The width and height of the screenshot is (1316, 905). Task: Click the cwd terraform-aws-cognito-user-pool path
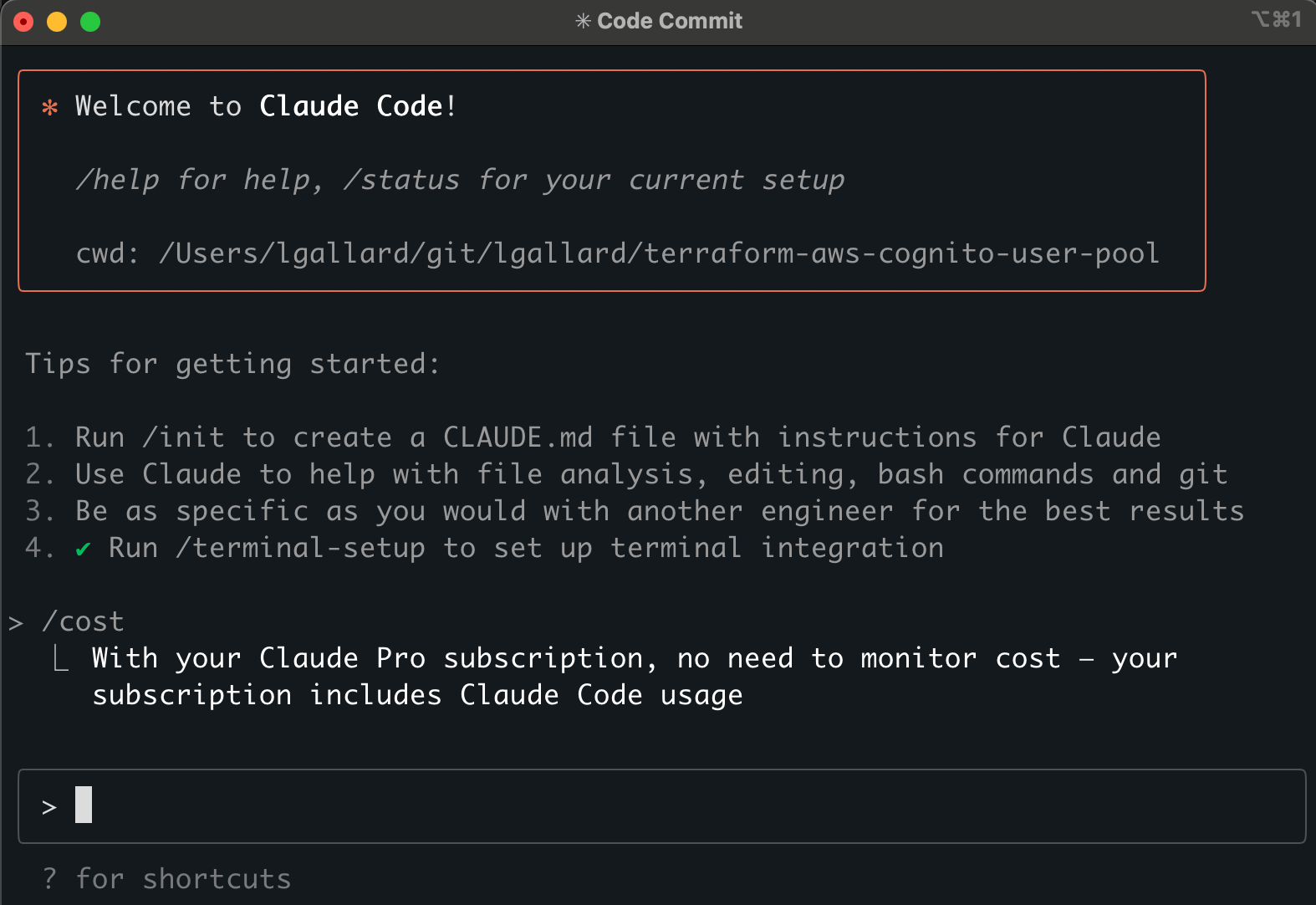[x=659, y=253]
